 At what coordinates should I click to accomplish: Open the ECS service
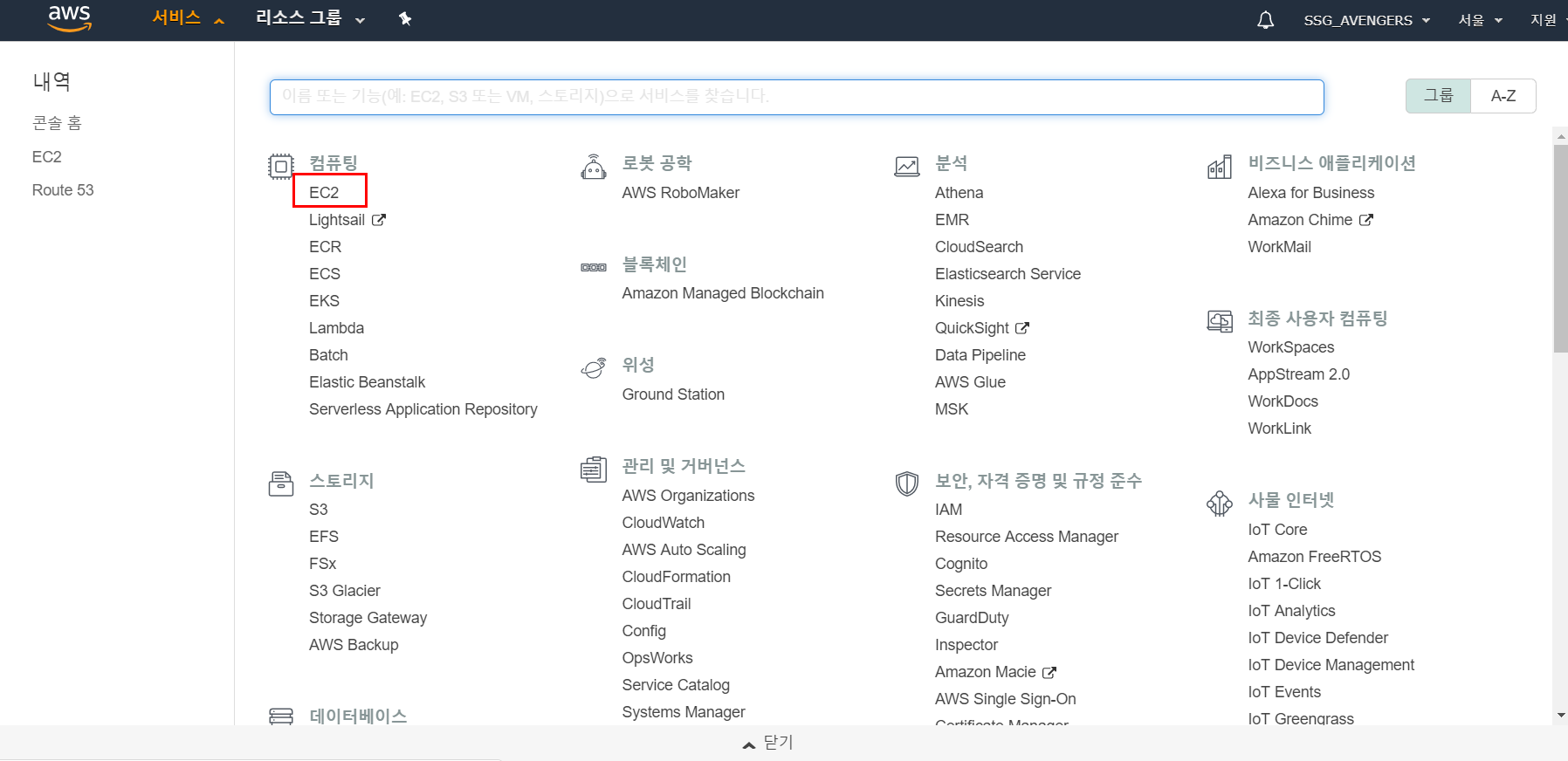point(324,274)
